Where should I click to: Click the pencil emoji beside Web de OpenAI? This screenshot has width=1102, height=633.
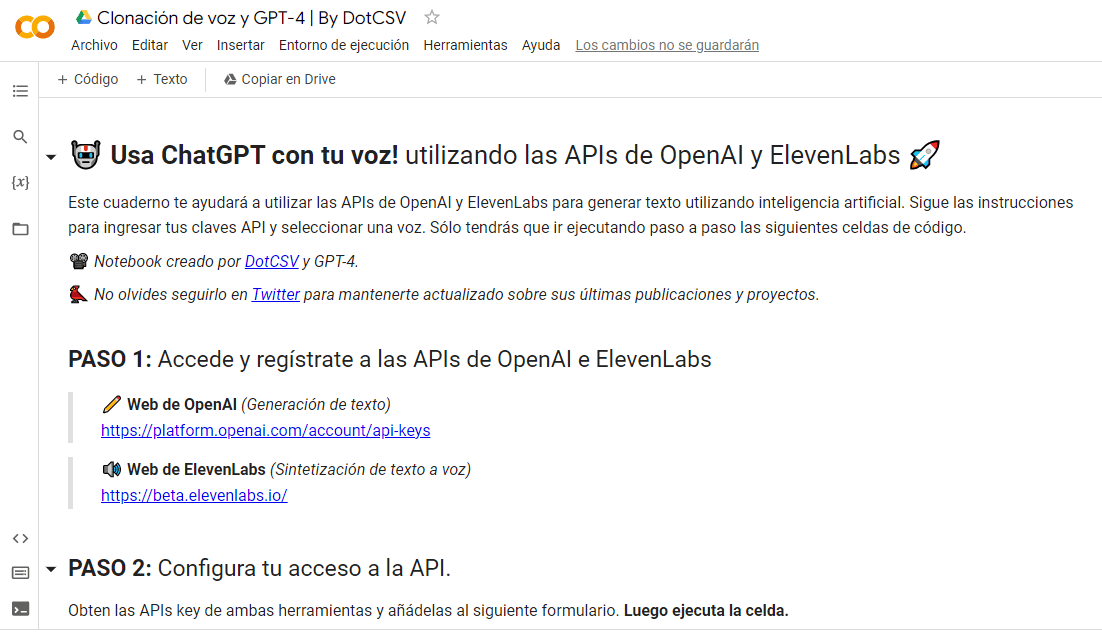111,404
